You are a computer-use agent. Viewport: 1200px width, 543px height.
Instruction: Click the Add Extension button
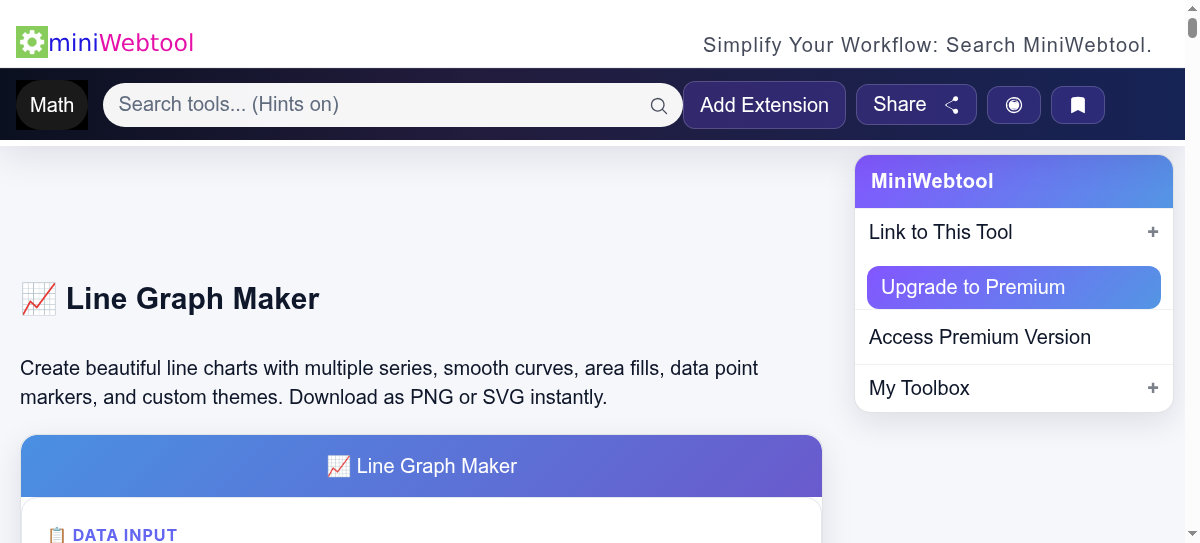(x=764, y=105)
